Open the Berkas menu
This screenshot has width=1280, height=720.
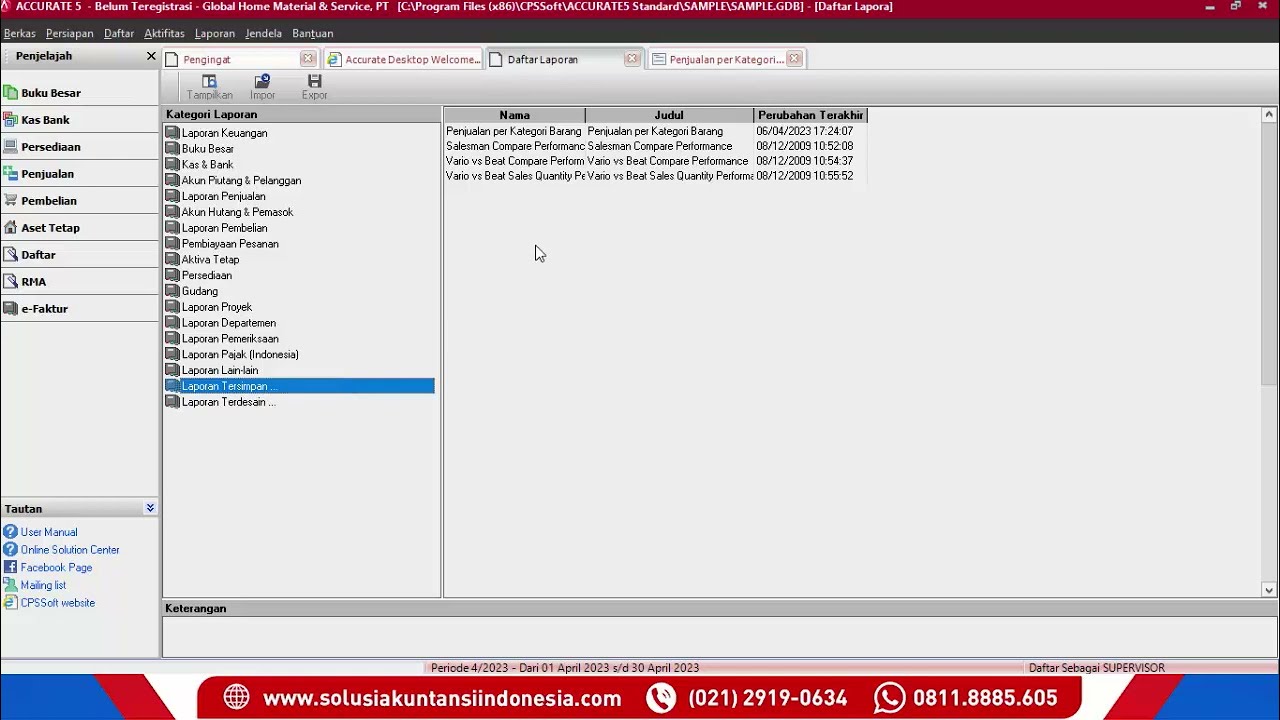[20, 33]
